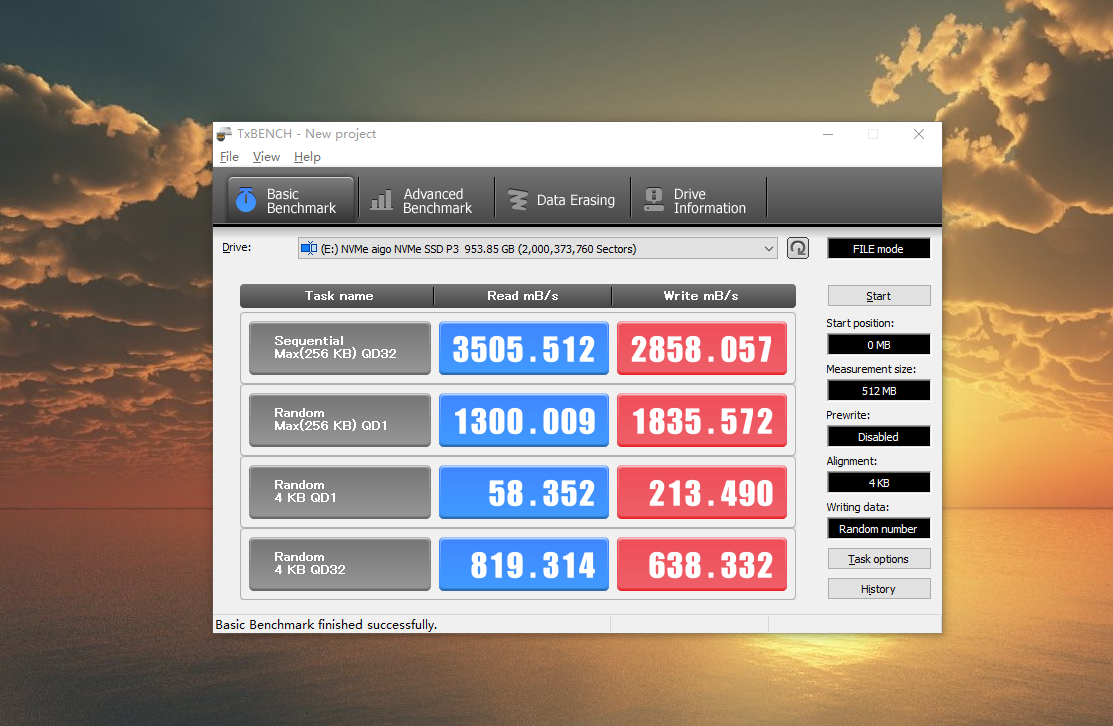The height and width of the screenshot is (726, 1113).
Task: Open the File menu
Action: pyautogui.click(x=229, y=157)
